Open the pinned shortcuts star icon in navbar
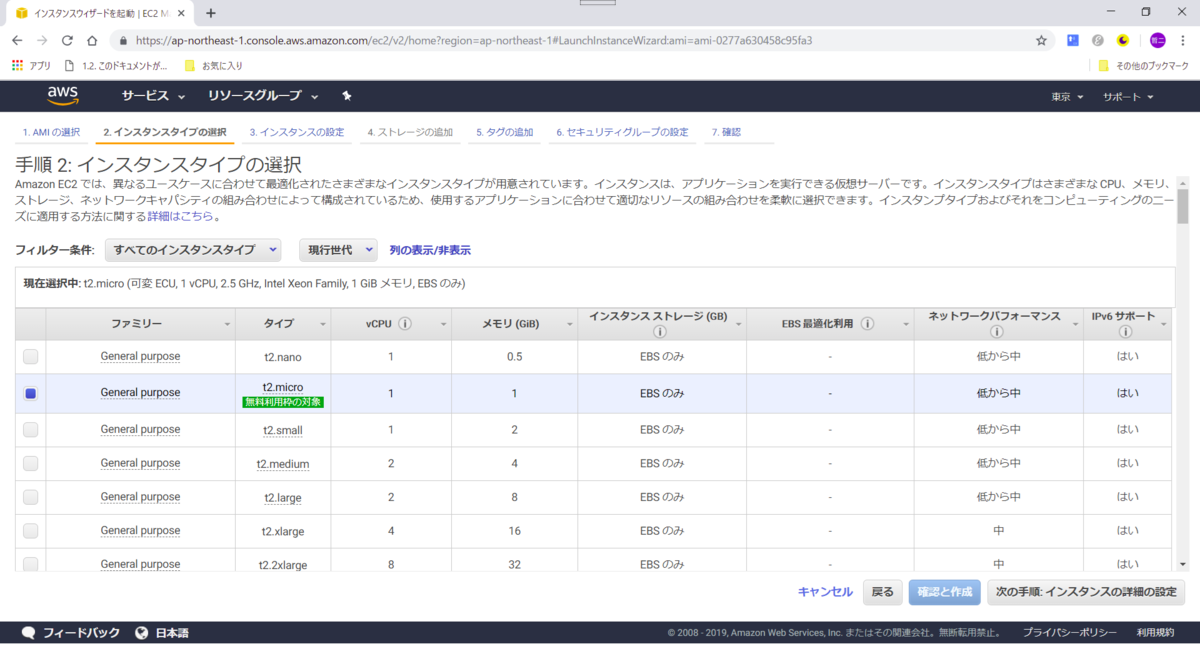The image size is (1200, 669). pyautogui.click(x=346, y=95)
